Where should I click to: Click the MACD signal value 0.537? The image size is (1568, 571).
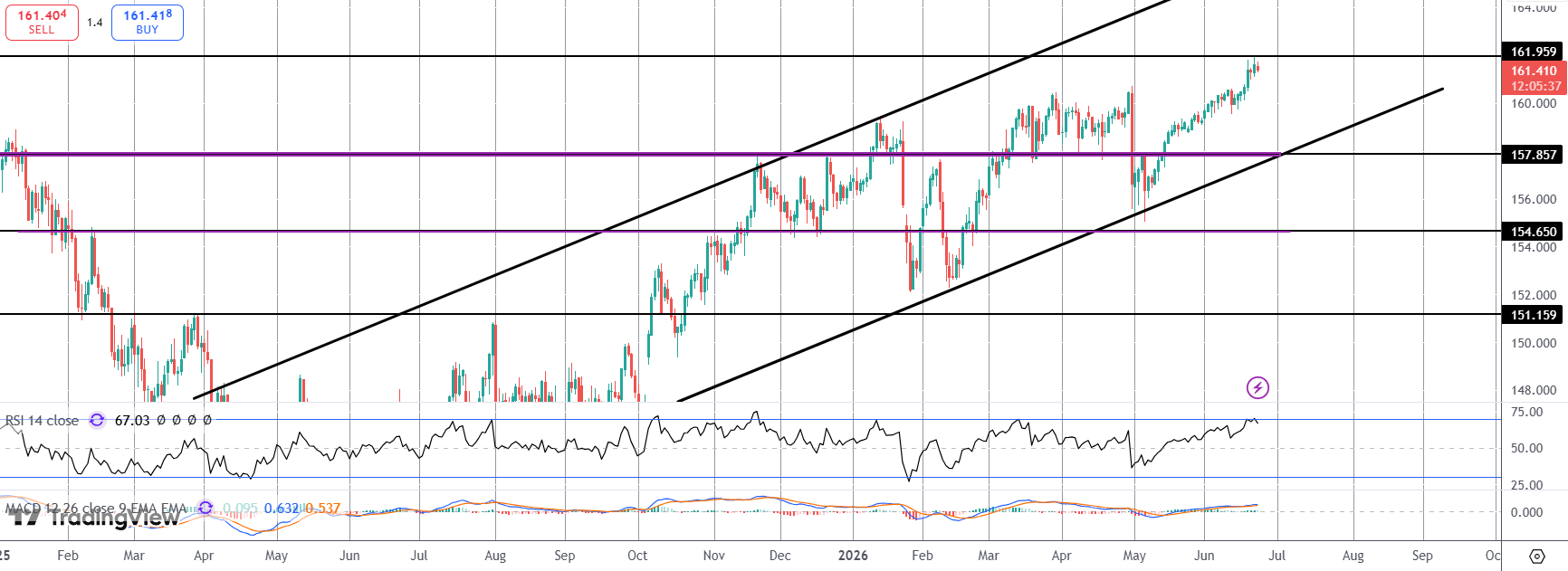click(323, 509)
